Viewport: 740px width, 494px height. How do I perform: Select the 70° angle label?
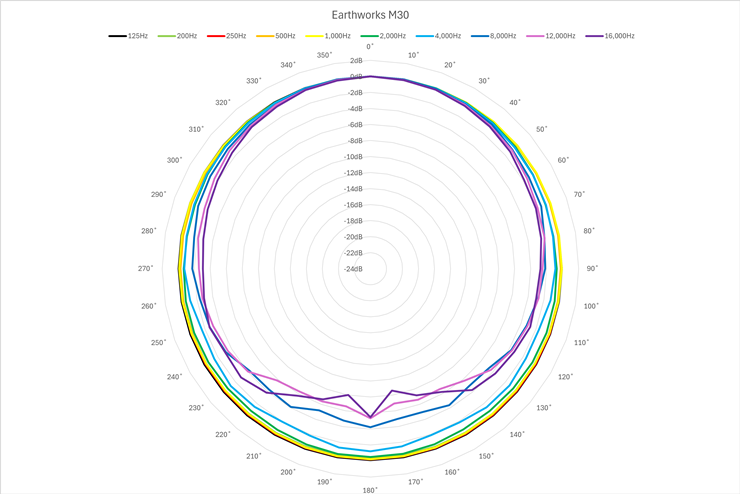[x=579, y=194]
